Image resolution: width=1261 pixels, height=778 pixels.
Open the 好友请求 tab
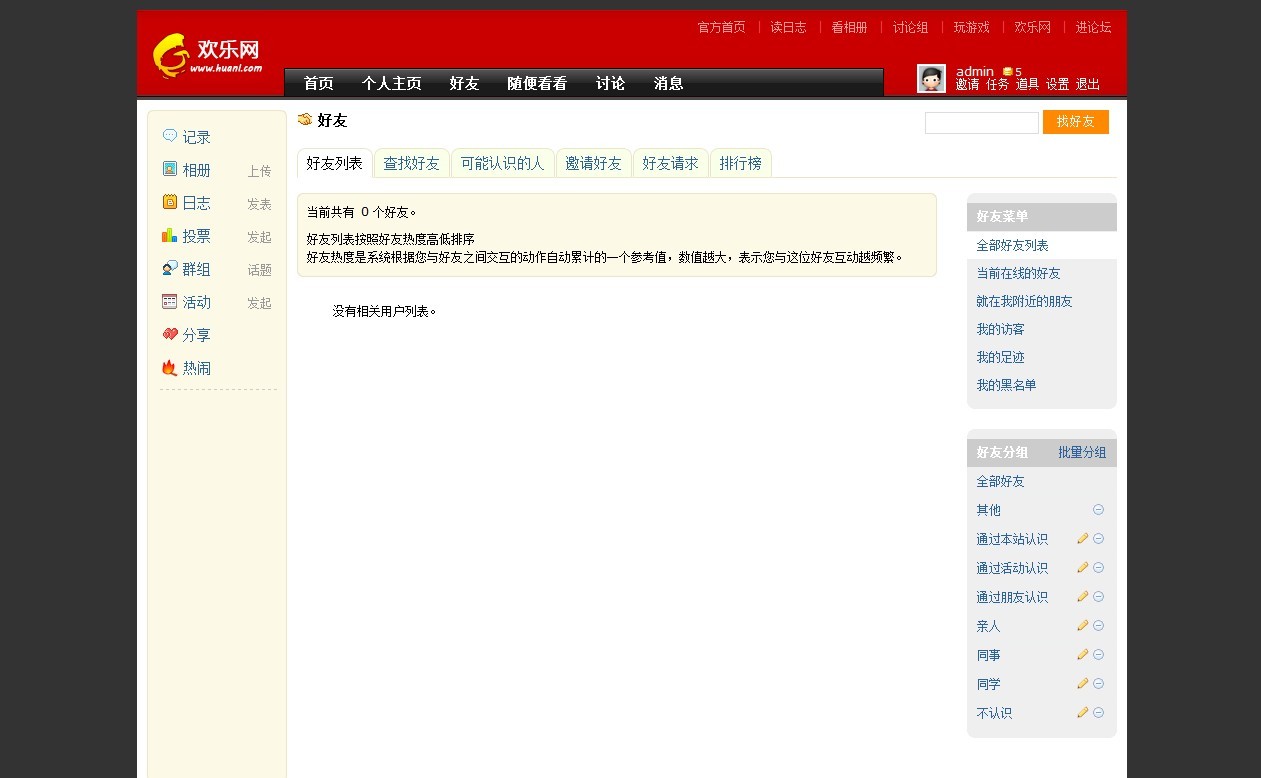(x=670, y=163)
